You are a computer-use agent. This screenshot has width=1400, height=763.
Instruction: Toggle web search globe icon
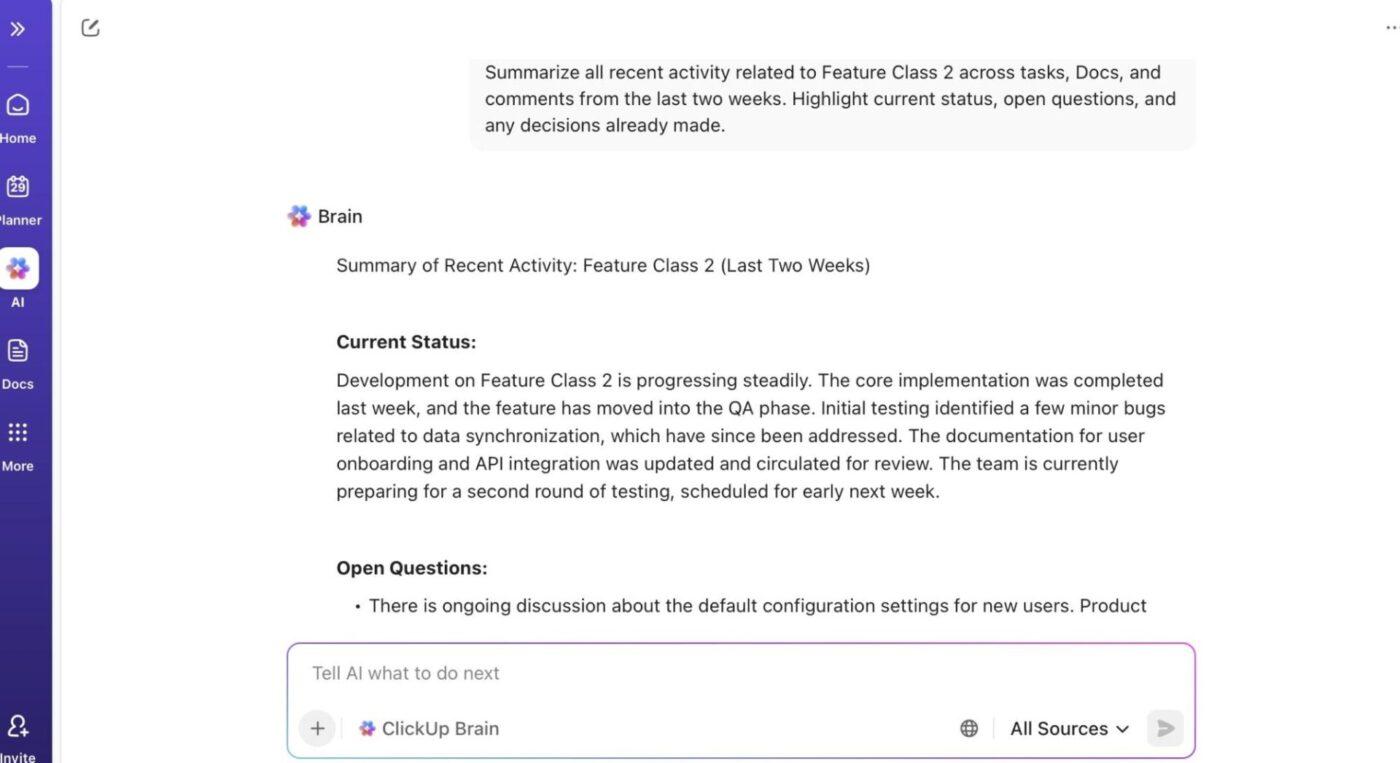click(x=968, y=728)
